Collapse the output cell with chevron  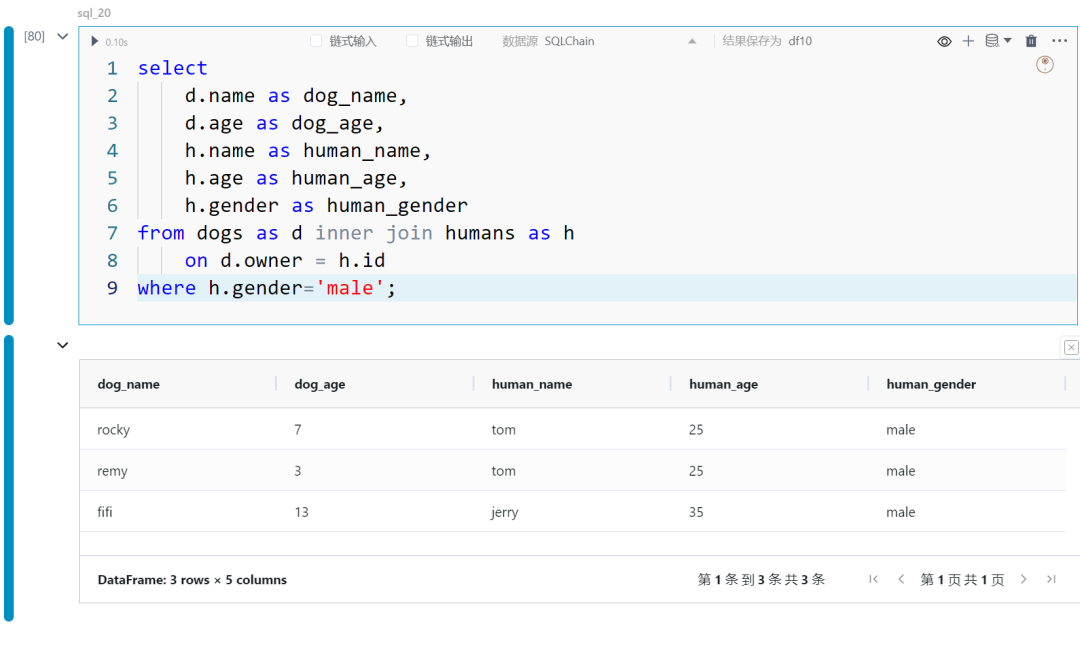click(63, 345)
